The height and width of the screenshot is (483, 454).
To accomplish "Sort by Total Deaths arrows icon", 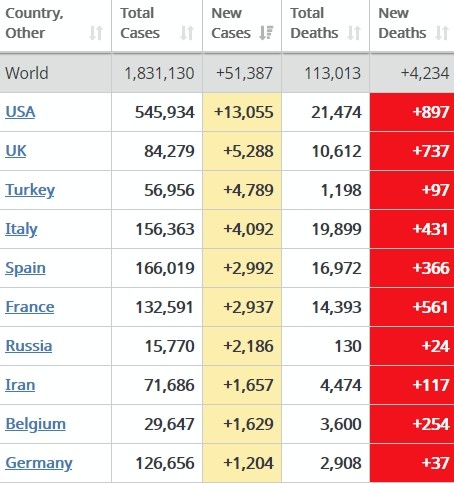I will tap(354, 33).
